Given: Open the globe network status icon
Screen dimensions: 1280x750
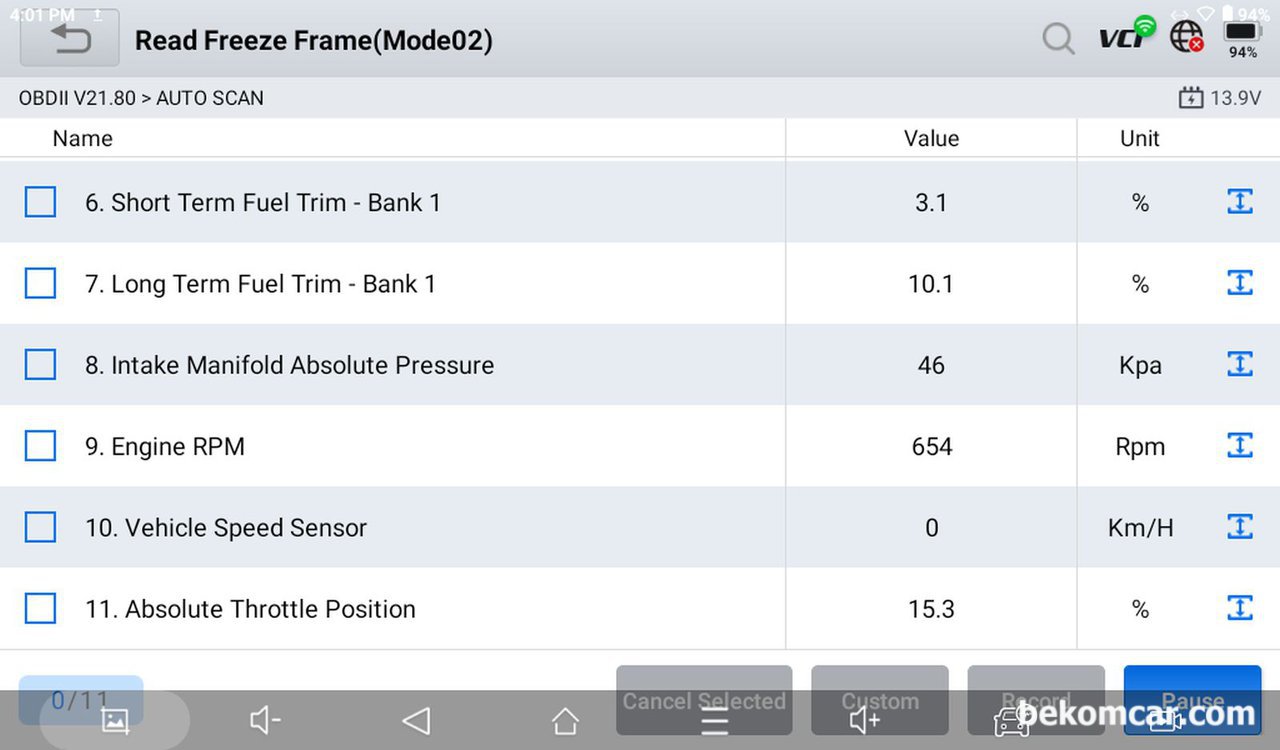Looking at the screenshot, I should 1187,37.
